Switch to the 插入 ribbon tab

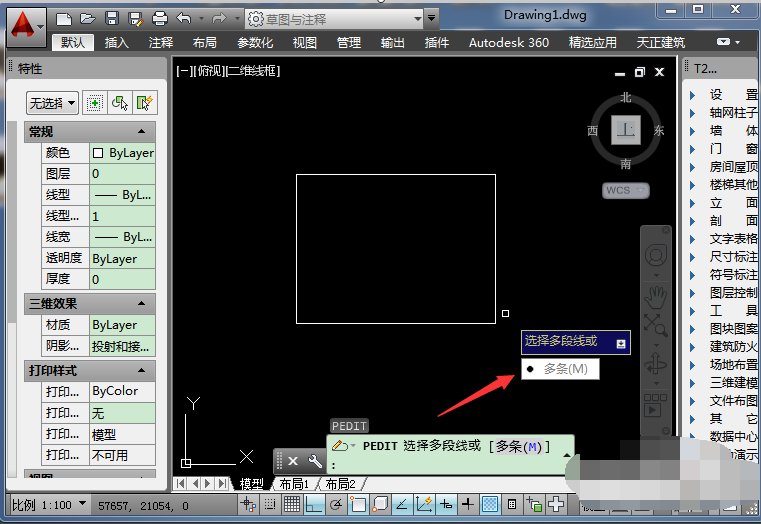(x=117, y=43)
